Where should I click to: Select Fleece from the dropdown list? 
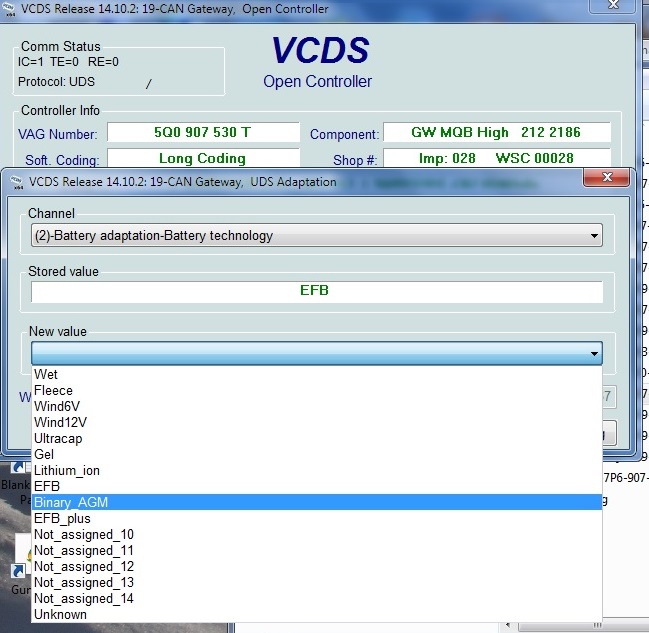(x=317, y=390)
